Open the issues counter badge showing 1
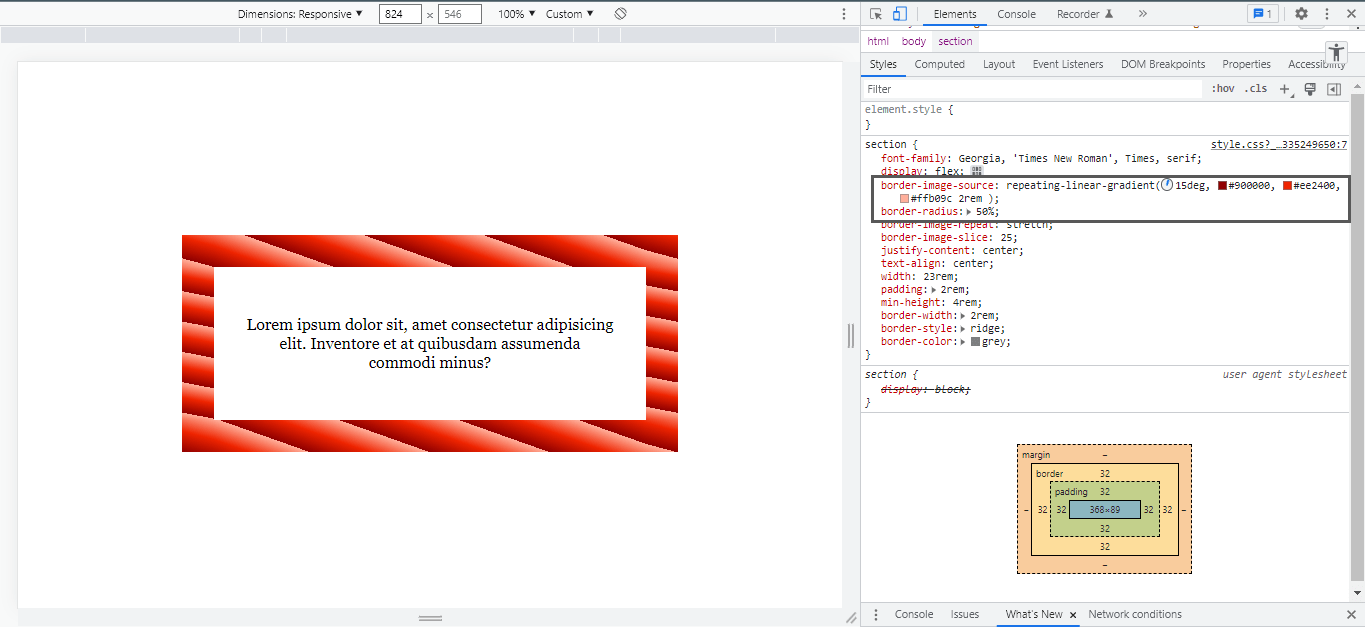 pyautogui.click(x=1262, y=14)
